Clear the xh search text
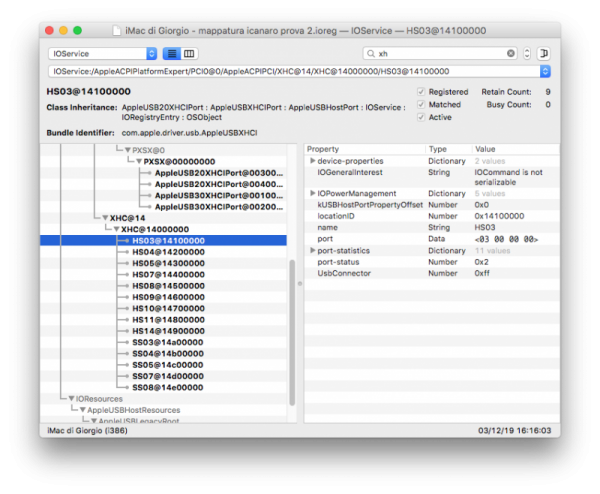The image size is (600, 494). click(510, 54)
